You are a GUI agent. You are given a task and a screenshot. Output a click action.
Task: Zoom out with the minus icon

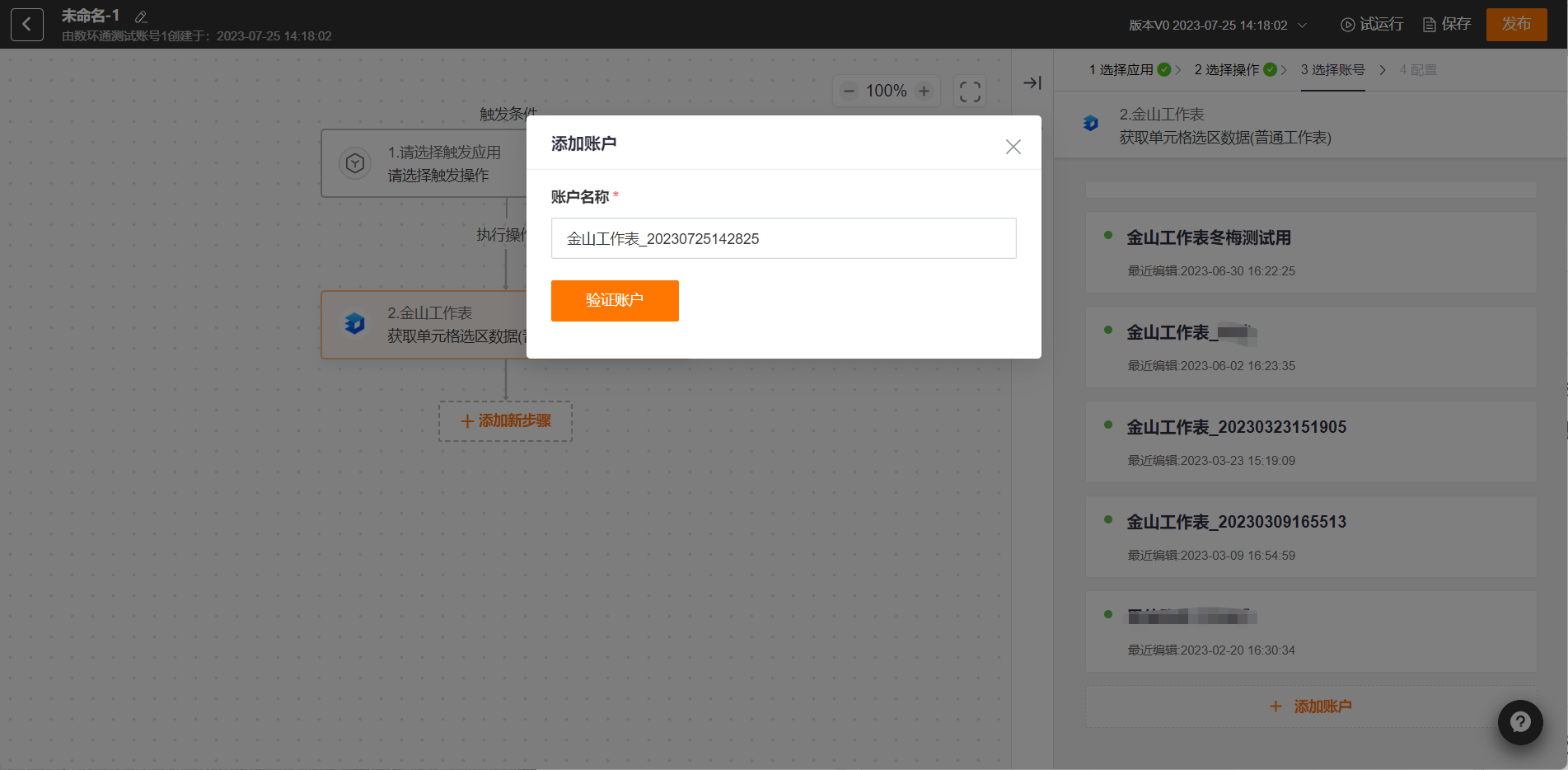(x=849, y=91)
